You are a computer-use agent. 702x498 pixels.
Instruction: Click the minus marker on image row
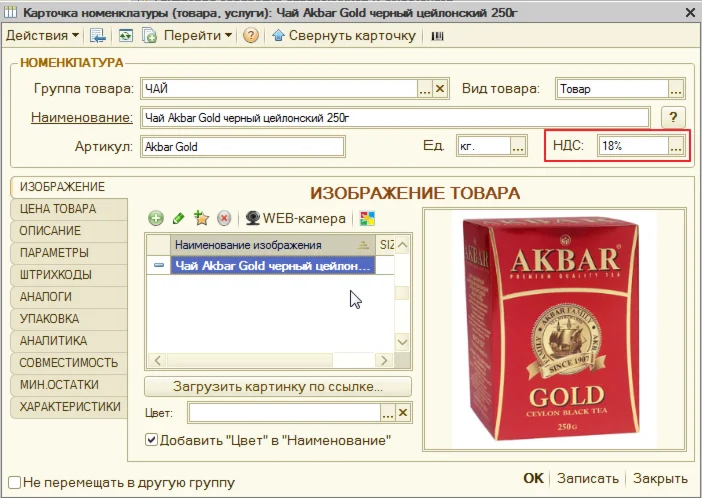(158, 266)
